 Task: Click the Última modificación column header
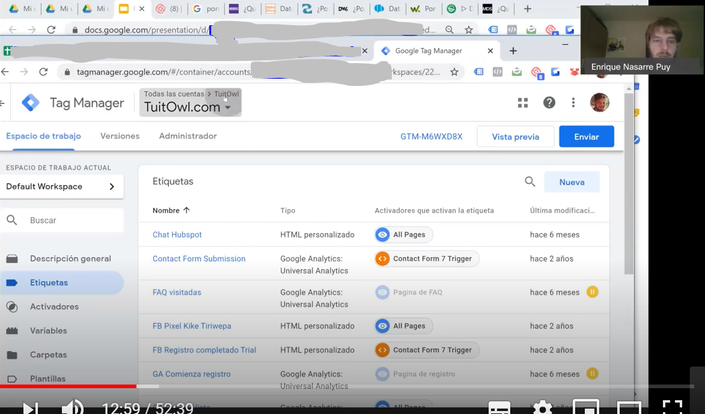pyautogui.click(x=562, y=210)
